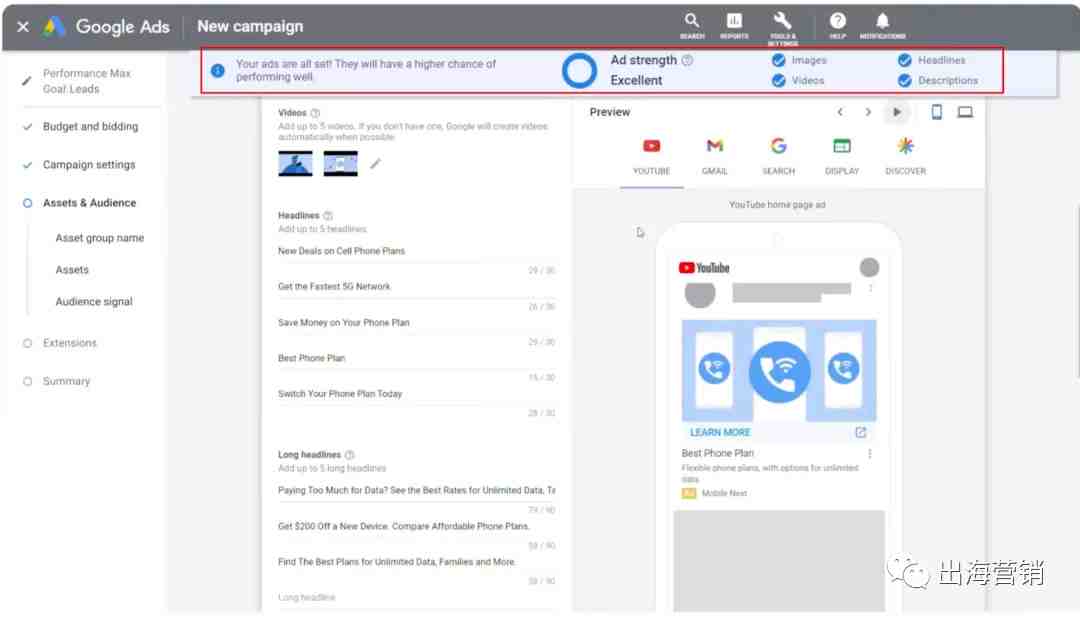Select the second video thumbnail

point(340,164)
